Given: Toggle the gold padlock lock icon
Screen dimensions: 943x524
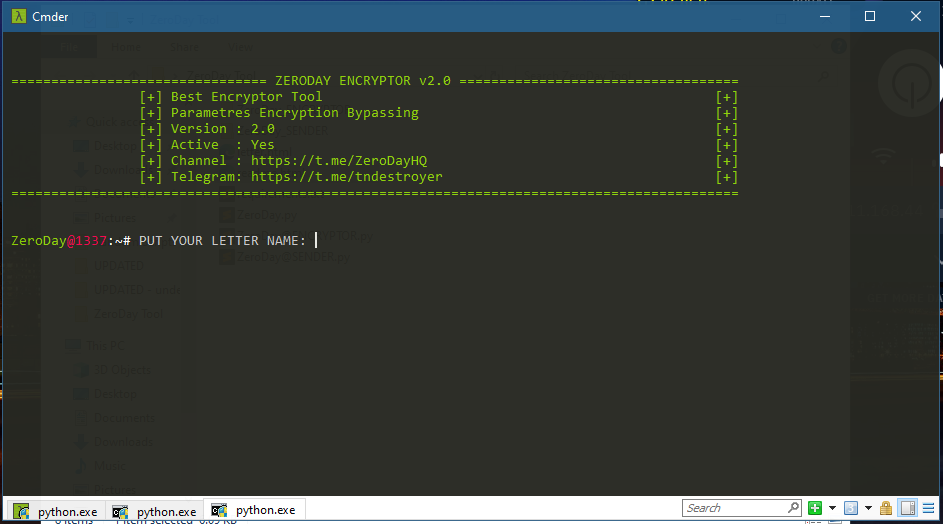Looking at the screenshot, I should click(886, 508).
